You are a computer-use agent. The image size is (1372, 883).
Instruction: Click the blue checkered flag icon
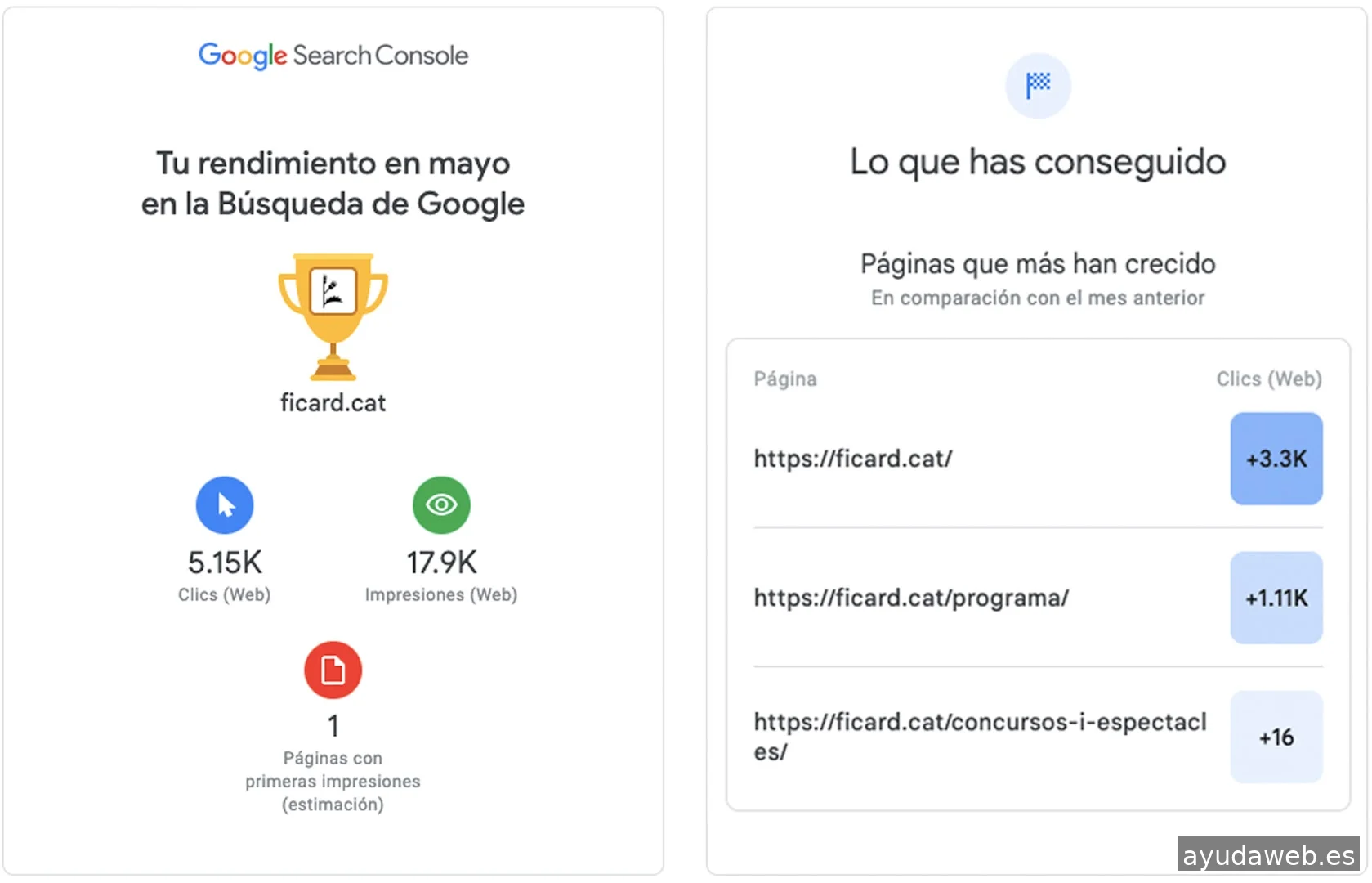[1038, 85]
